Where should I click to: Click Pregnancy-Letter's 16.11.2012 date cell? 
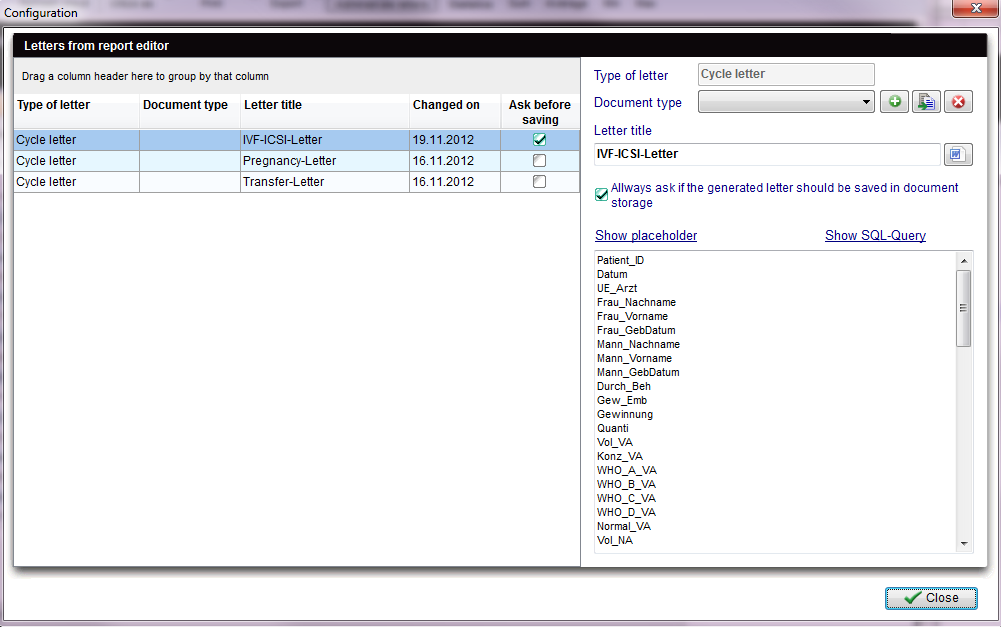pyautogui.click(x=455, y=161)
